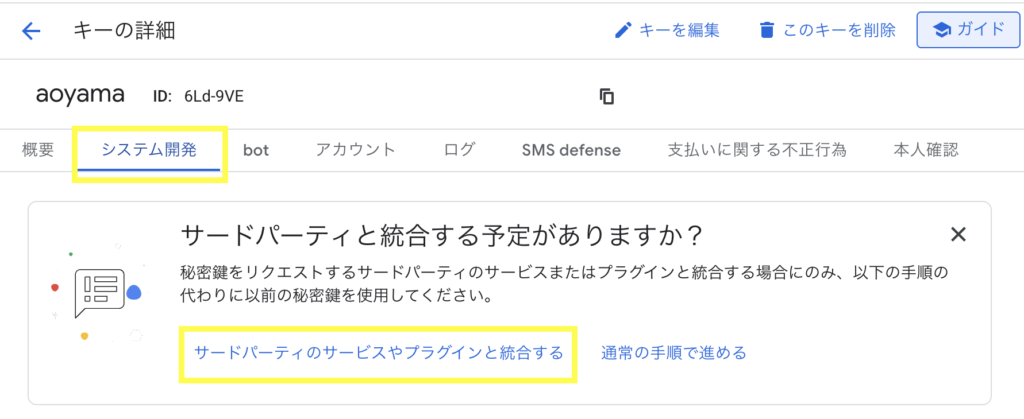Select the システム開発 tab
Viewport: 1024px width, 419px height.
[149, 150]
